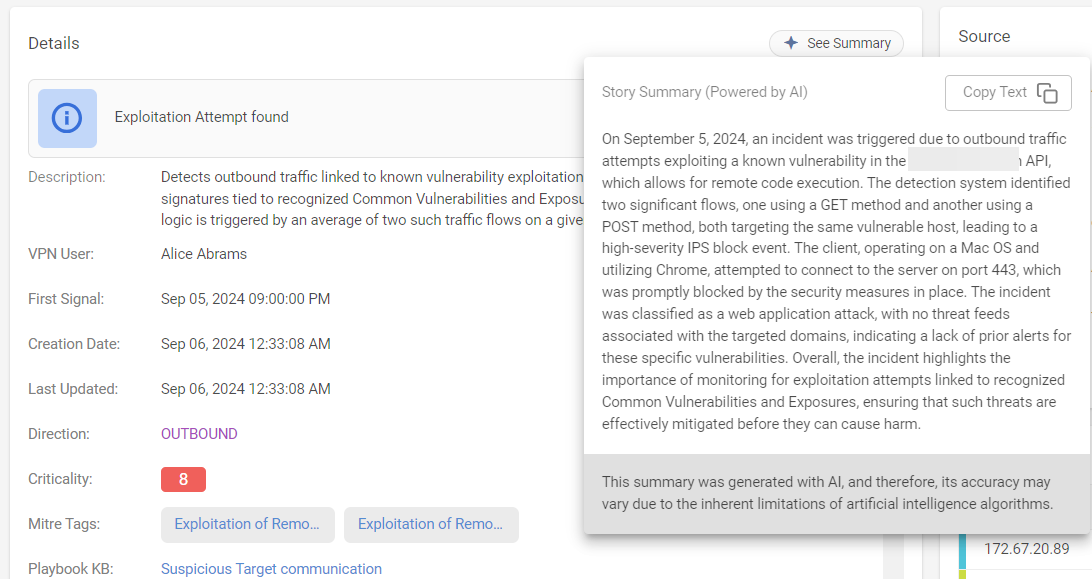Select the second Exploitation of Remo... Mitre tag
The width and height of the screenshot is (1092, 579).
point(431,524)
